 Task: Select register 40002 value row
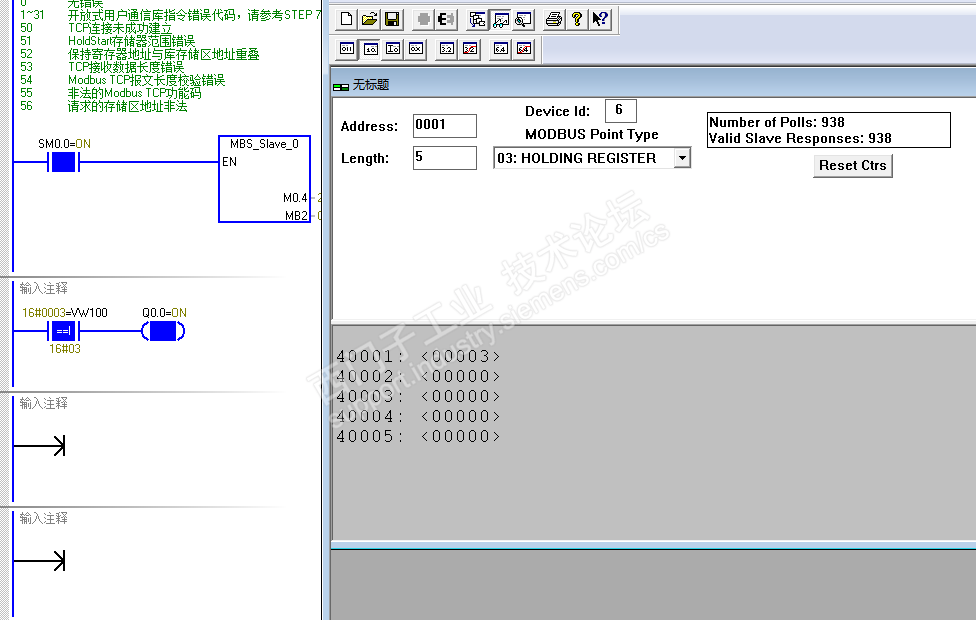(x=418, y=376)
